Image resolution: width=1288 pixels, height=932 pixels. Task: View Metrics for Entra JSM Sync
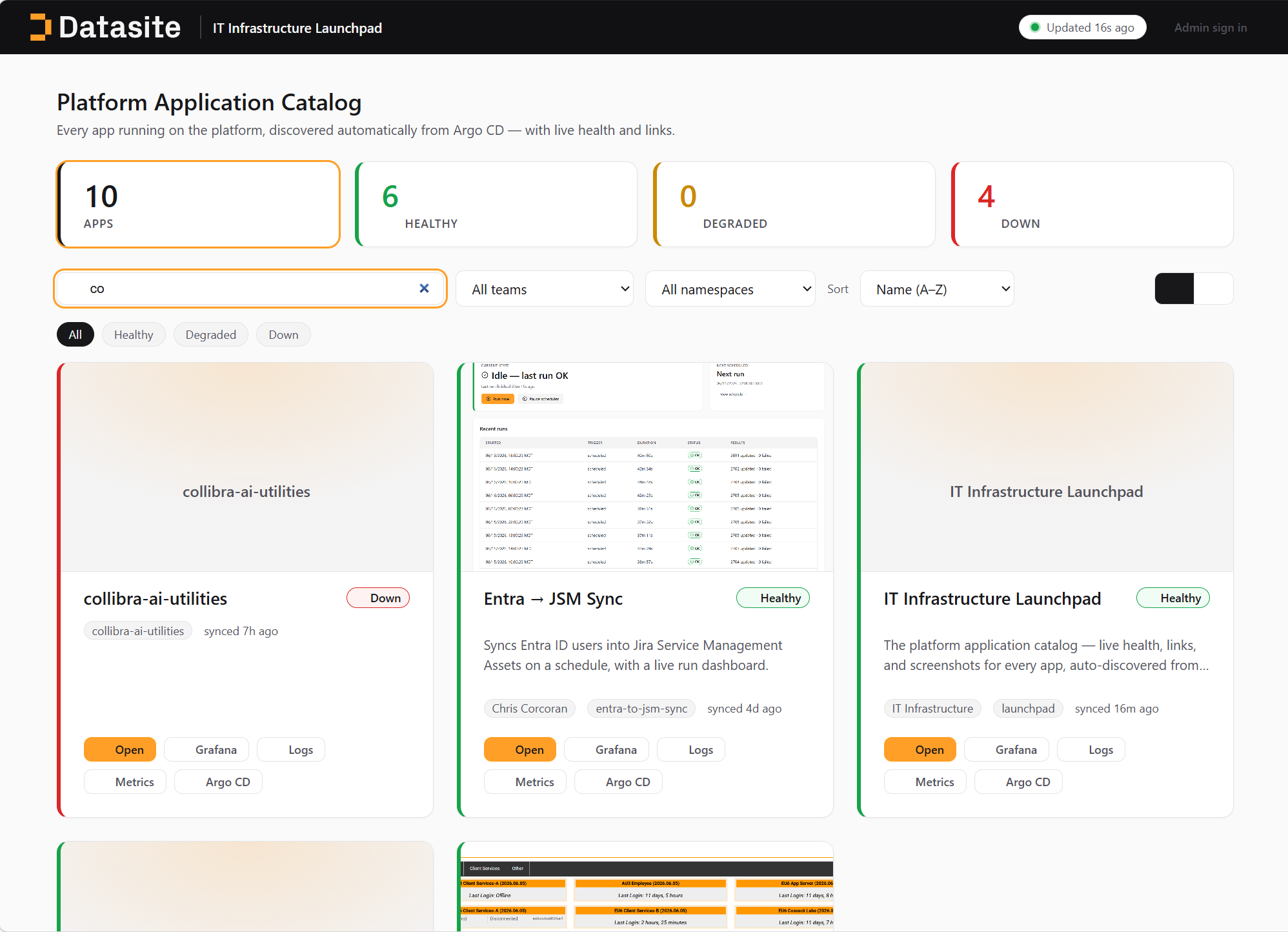[x=525, y=782]
